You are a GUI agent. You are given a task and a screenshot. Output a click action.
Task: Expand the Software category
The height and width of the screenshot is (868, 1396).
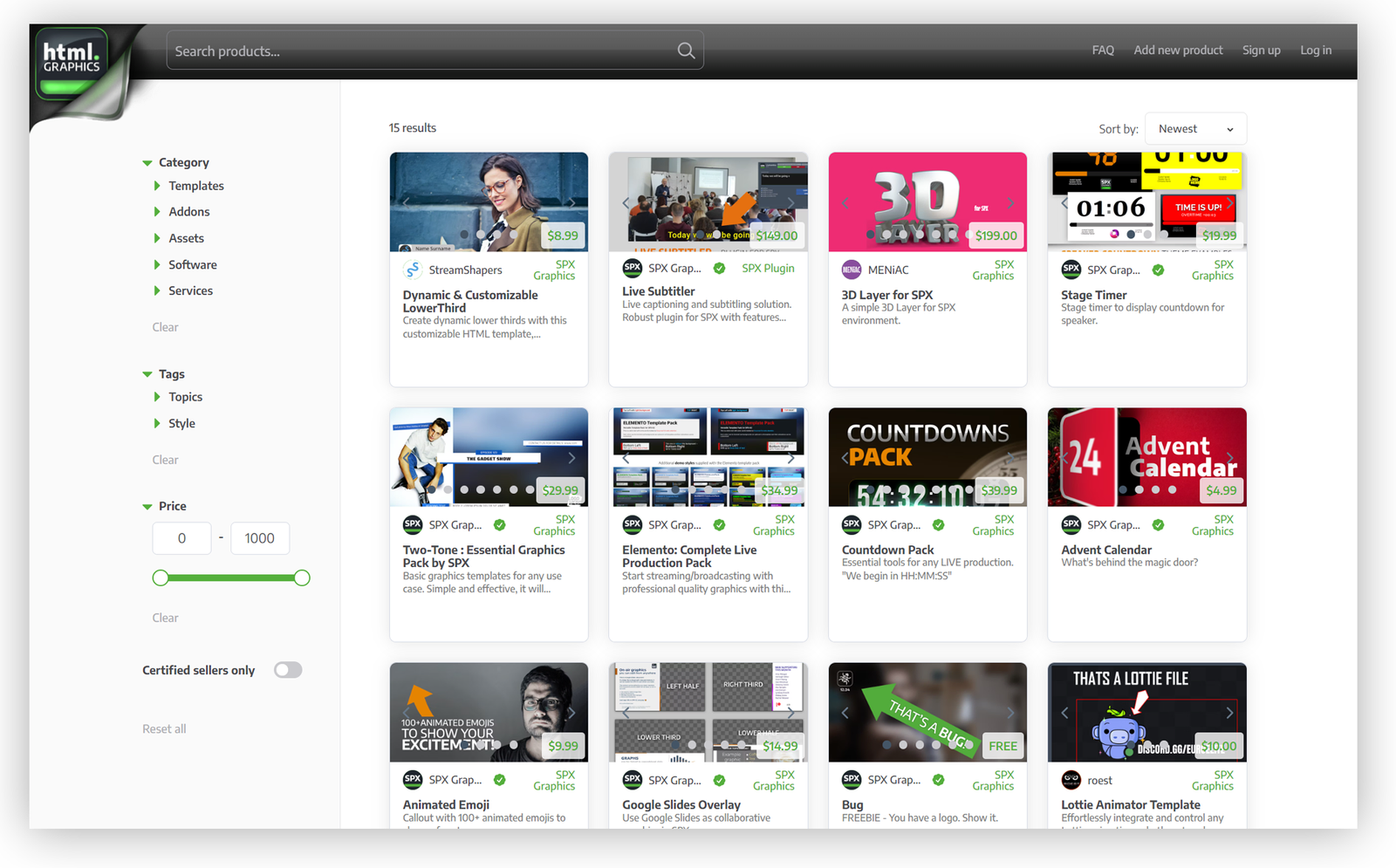185,264
